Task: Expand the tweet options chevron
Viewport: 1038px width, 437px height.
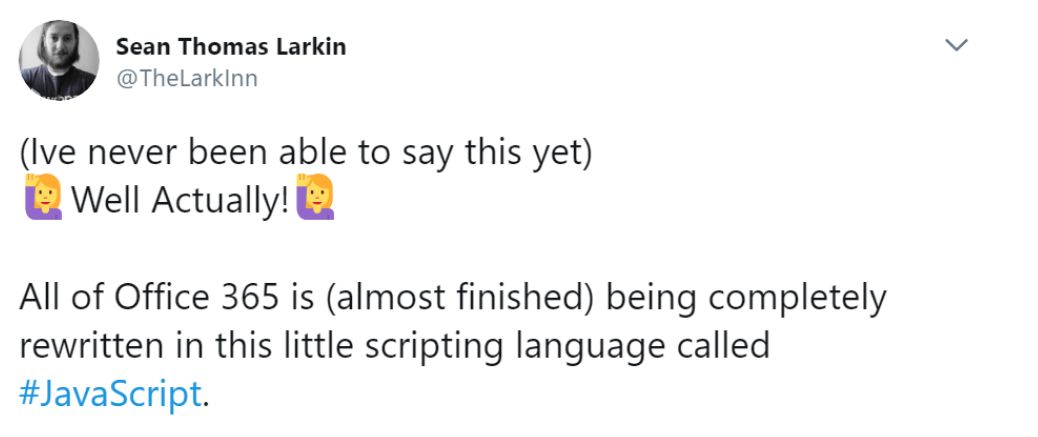Action: pyautogui.click(x=957, y=45)
